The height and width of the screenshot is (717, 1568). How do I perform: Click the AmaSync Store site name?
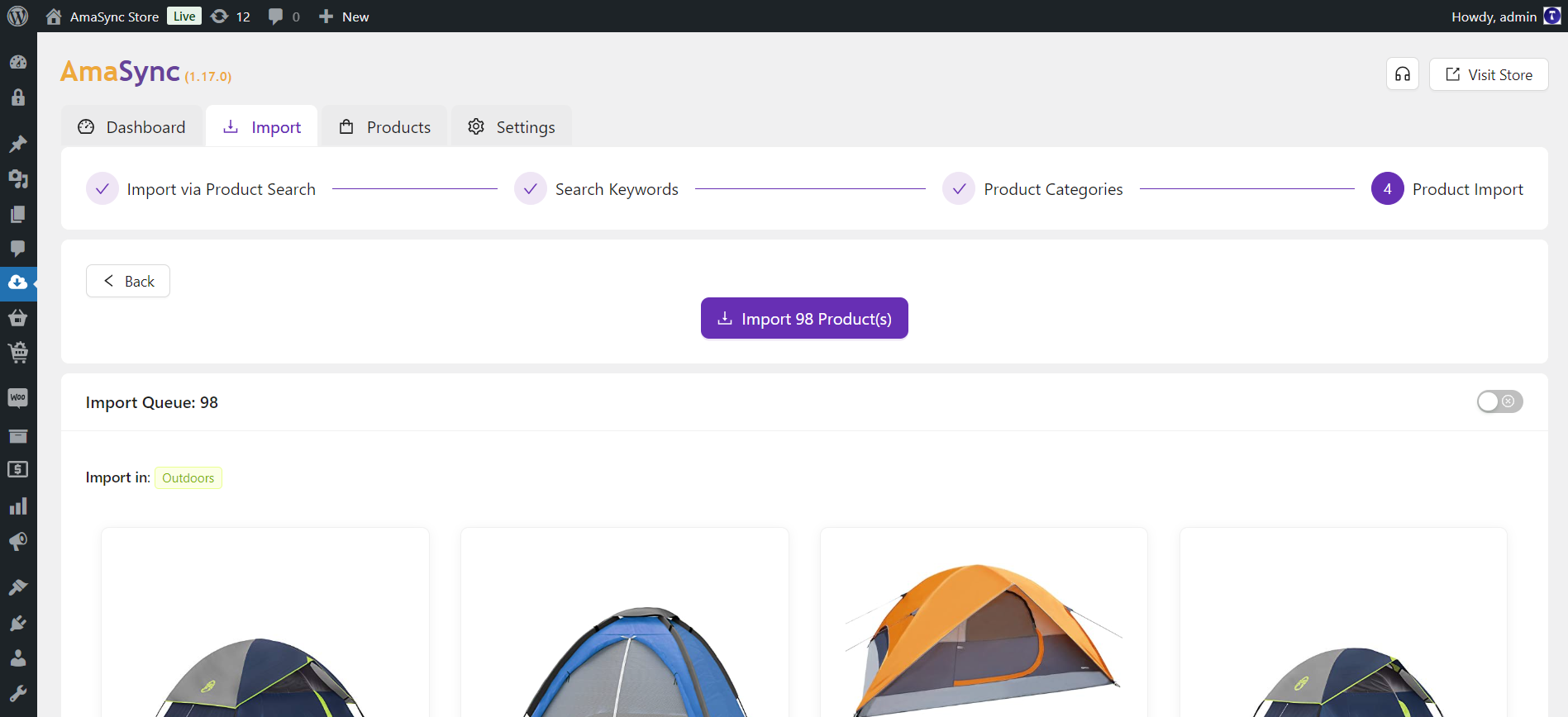tap(114, 17)
